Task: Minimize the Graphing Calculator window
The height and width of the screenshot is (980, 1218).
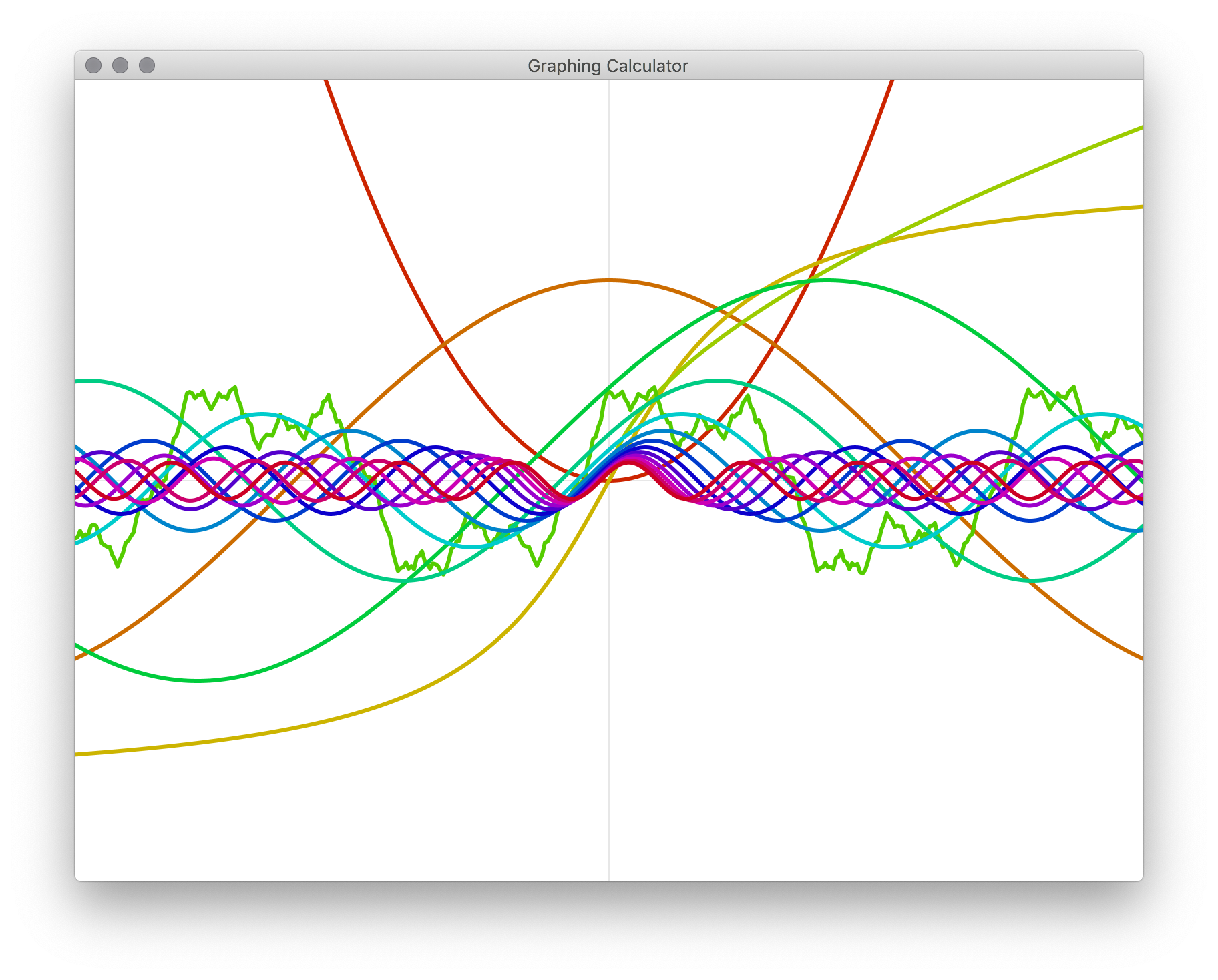Action: click(x=120, y=65)
